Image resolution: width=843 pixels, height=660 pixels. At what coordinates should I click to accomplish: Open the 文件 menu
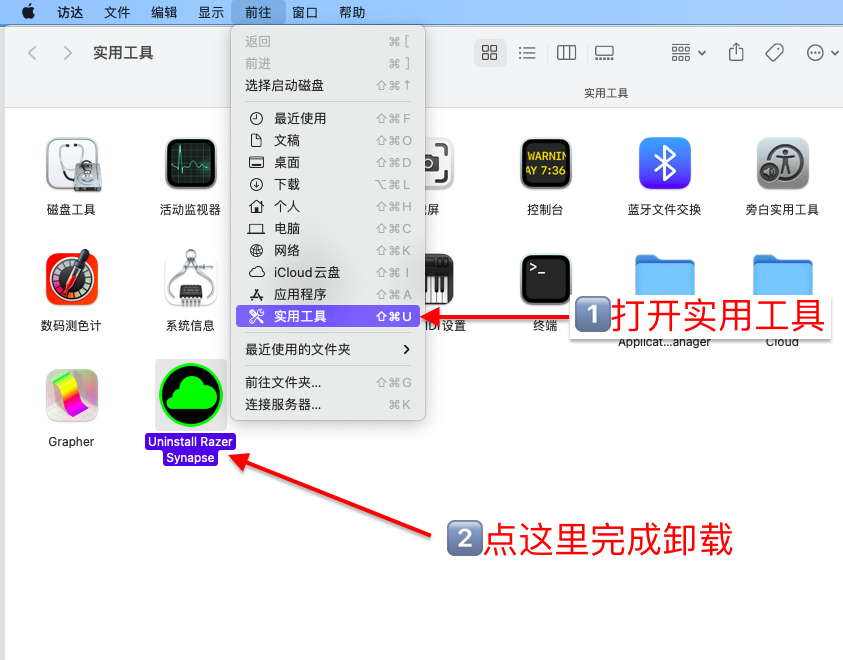click(x=117, y=12)
